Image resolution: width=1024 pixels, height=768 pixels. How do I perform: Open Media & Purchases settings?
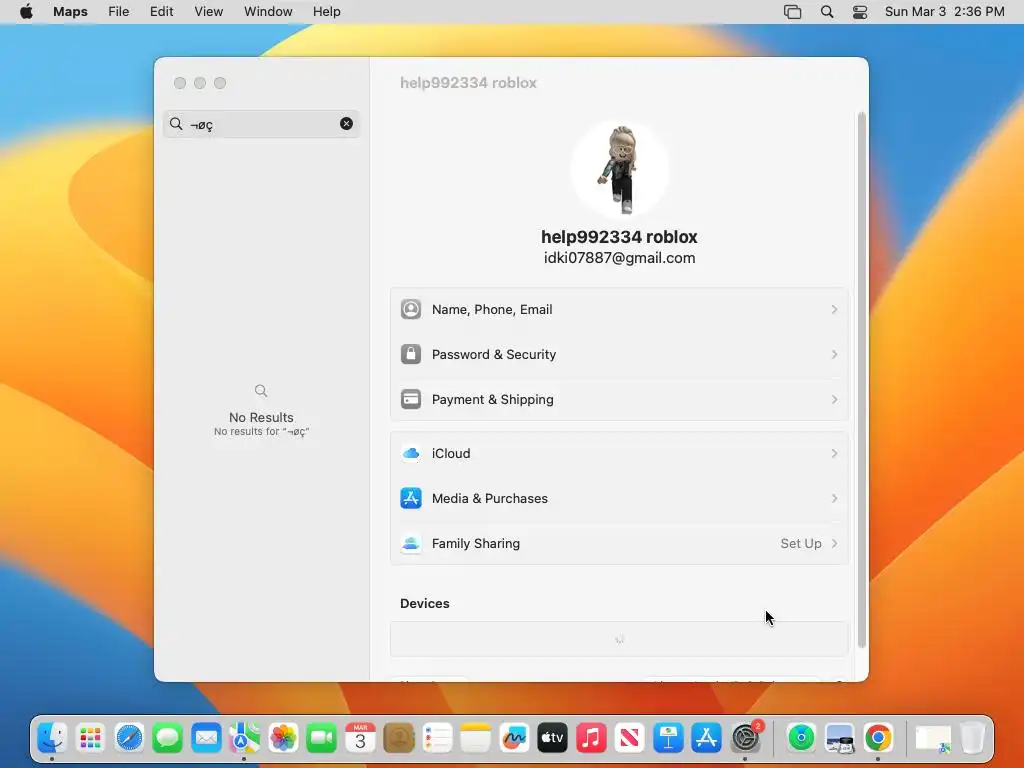[619, 498]
